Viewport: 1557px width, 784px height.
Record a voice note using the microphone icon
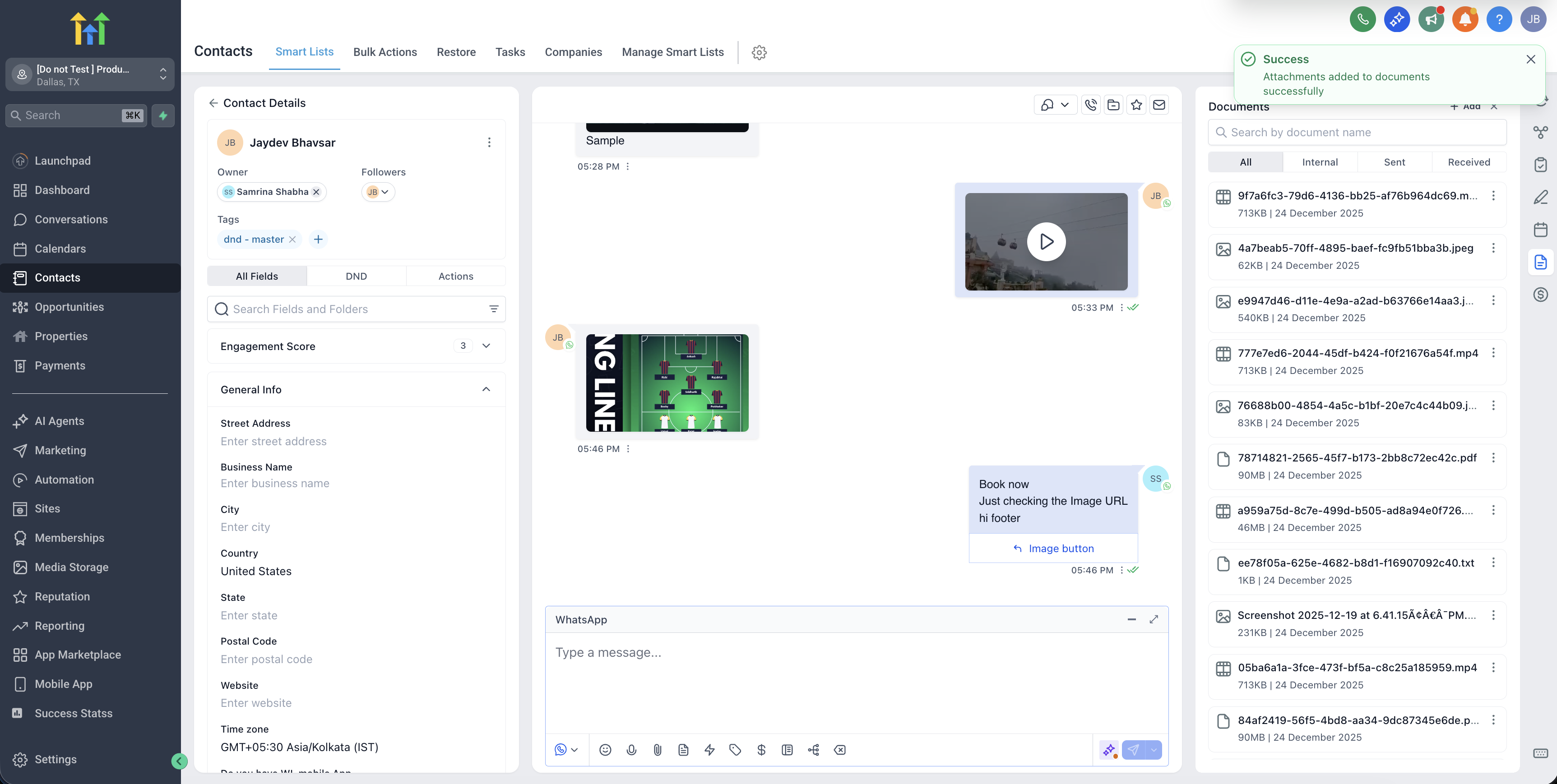point(631,750)
